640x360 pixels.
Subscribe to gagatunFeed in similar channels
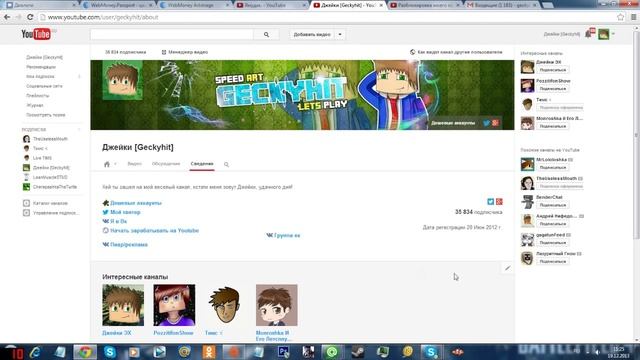(553, 242)
